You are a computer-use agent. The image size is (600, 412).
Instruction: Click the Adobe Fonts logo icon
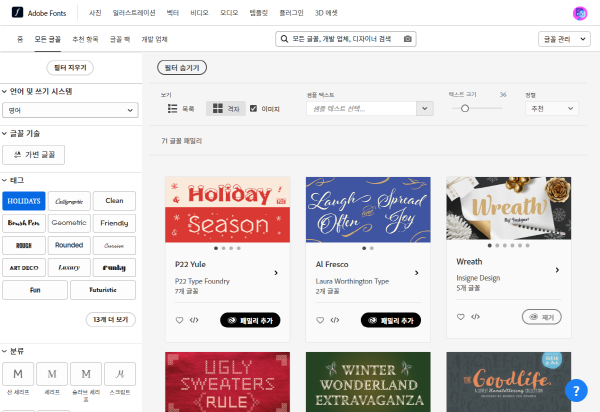(17, 13)
